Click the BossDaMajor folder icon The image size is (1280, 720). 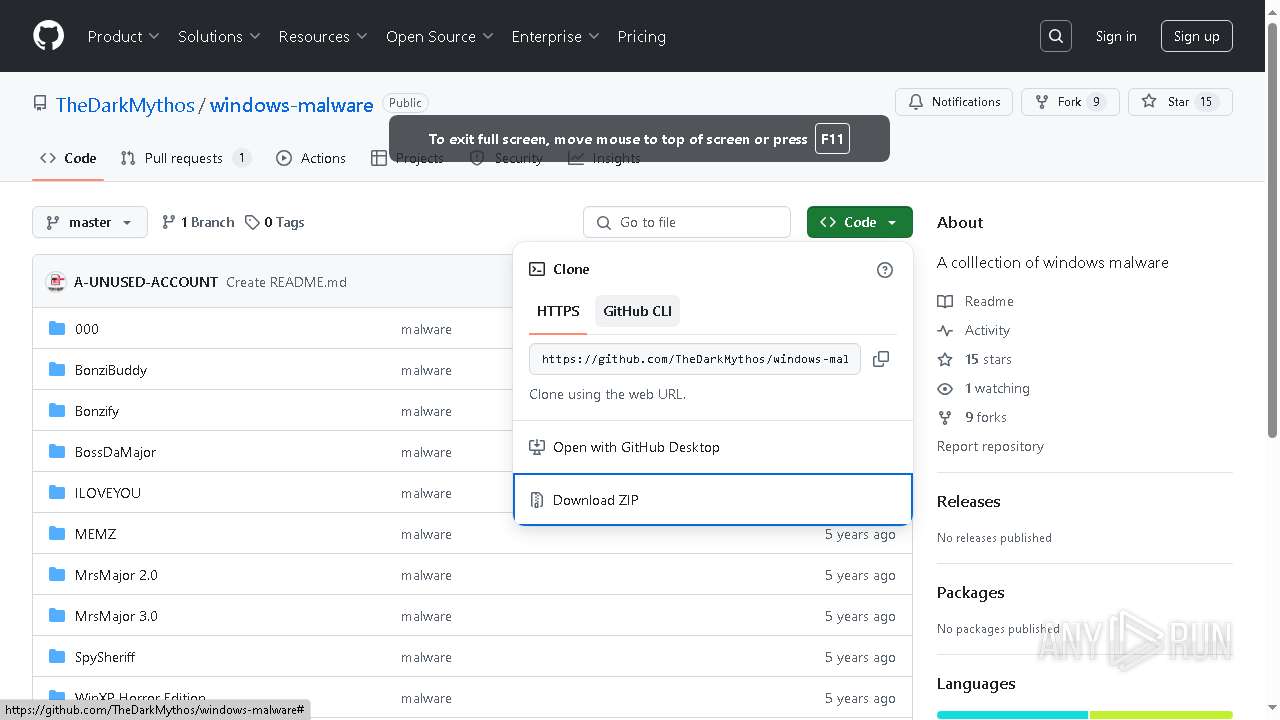click(57, 452)
